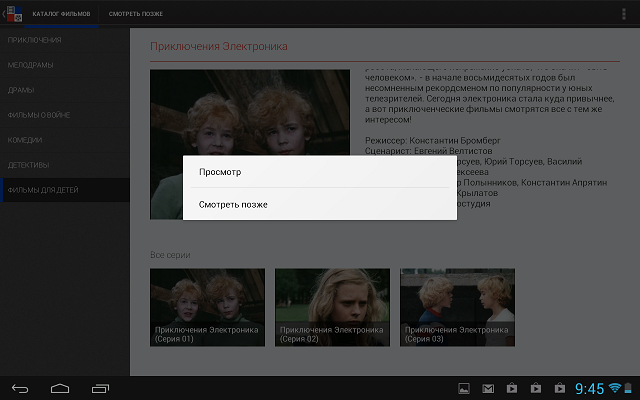
Task: Select the Комедии category
Action: (x=65, y=140)
